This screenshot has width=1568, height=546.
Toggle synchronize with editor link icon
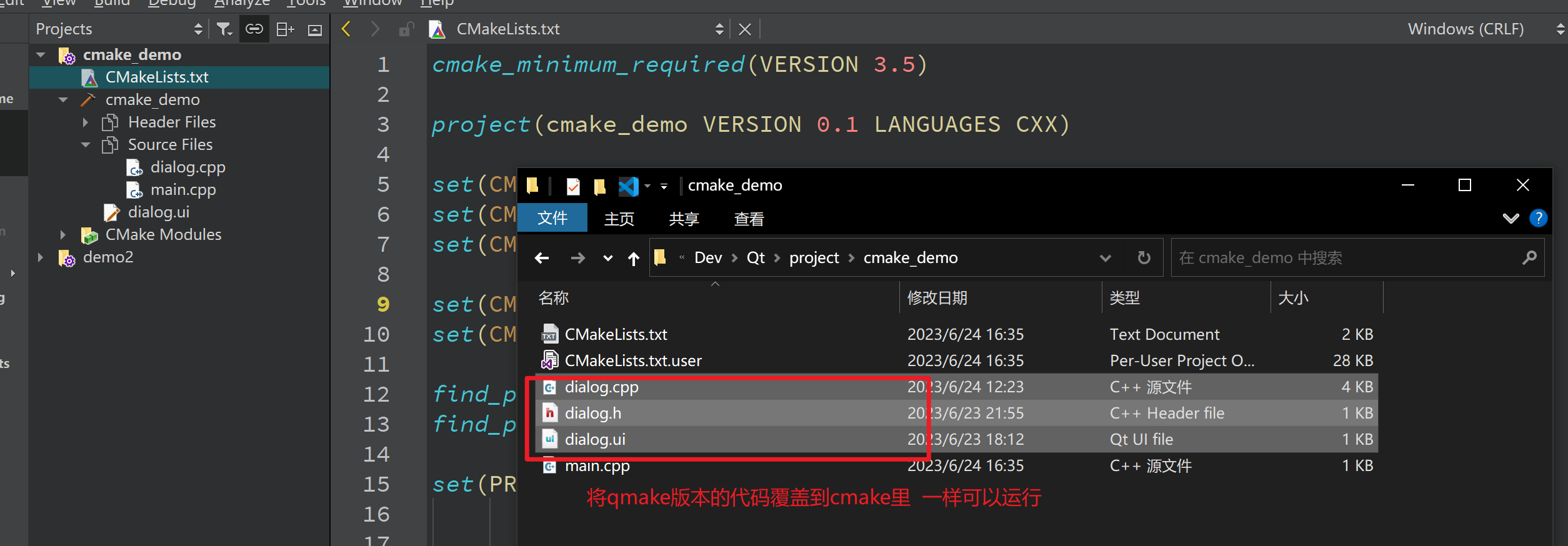coord(254,29)
